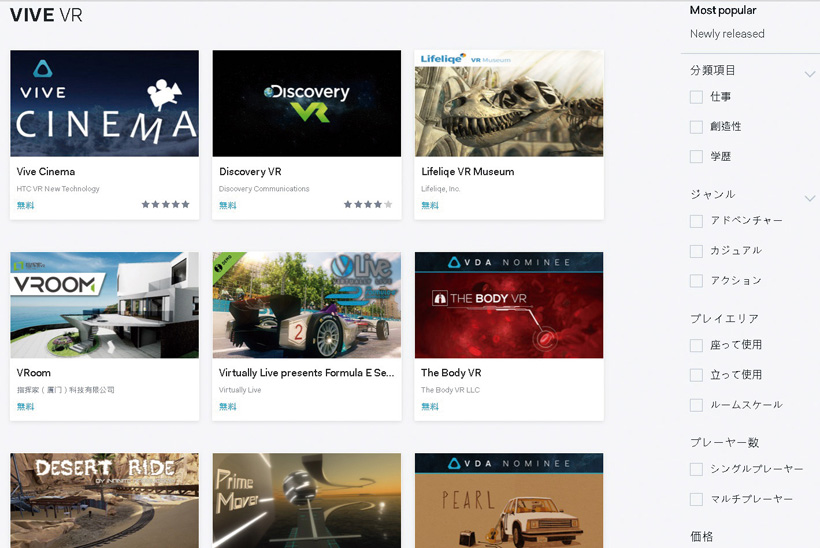Open the Prime Mover thumbnail

(x=307, y=500)
